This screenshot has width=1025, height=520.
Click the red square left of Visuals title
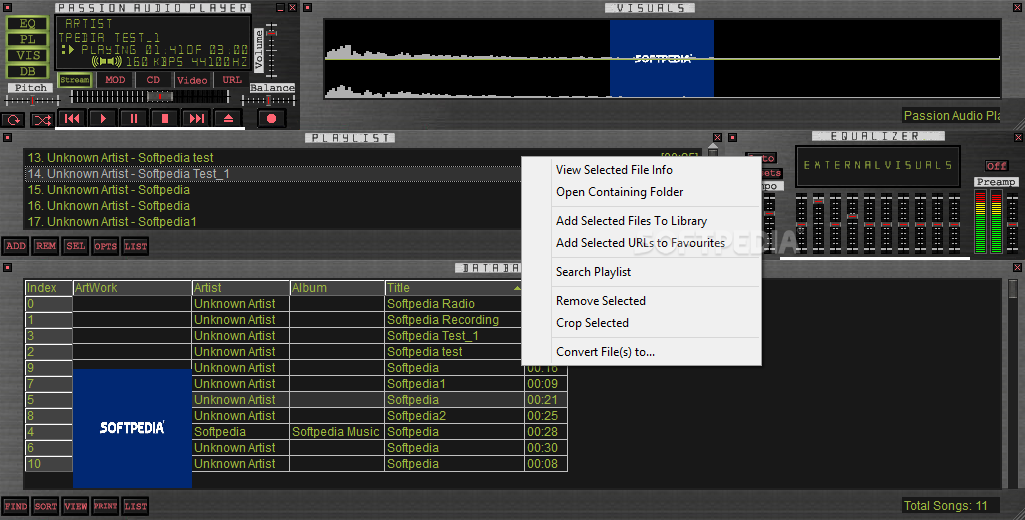click(x=308, y=8)
